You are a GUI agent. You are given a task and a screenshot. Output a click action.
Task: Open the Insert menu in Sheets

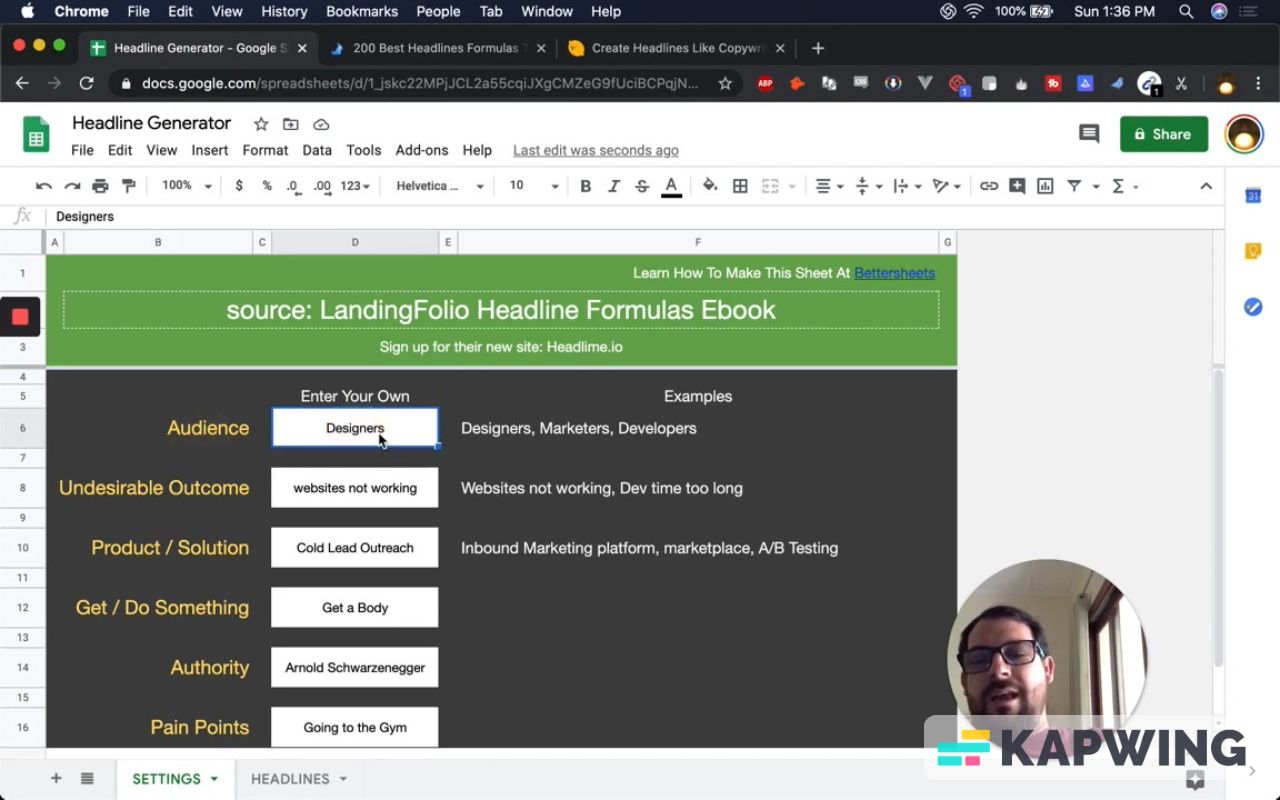[210, 150]
